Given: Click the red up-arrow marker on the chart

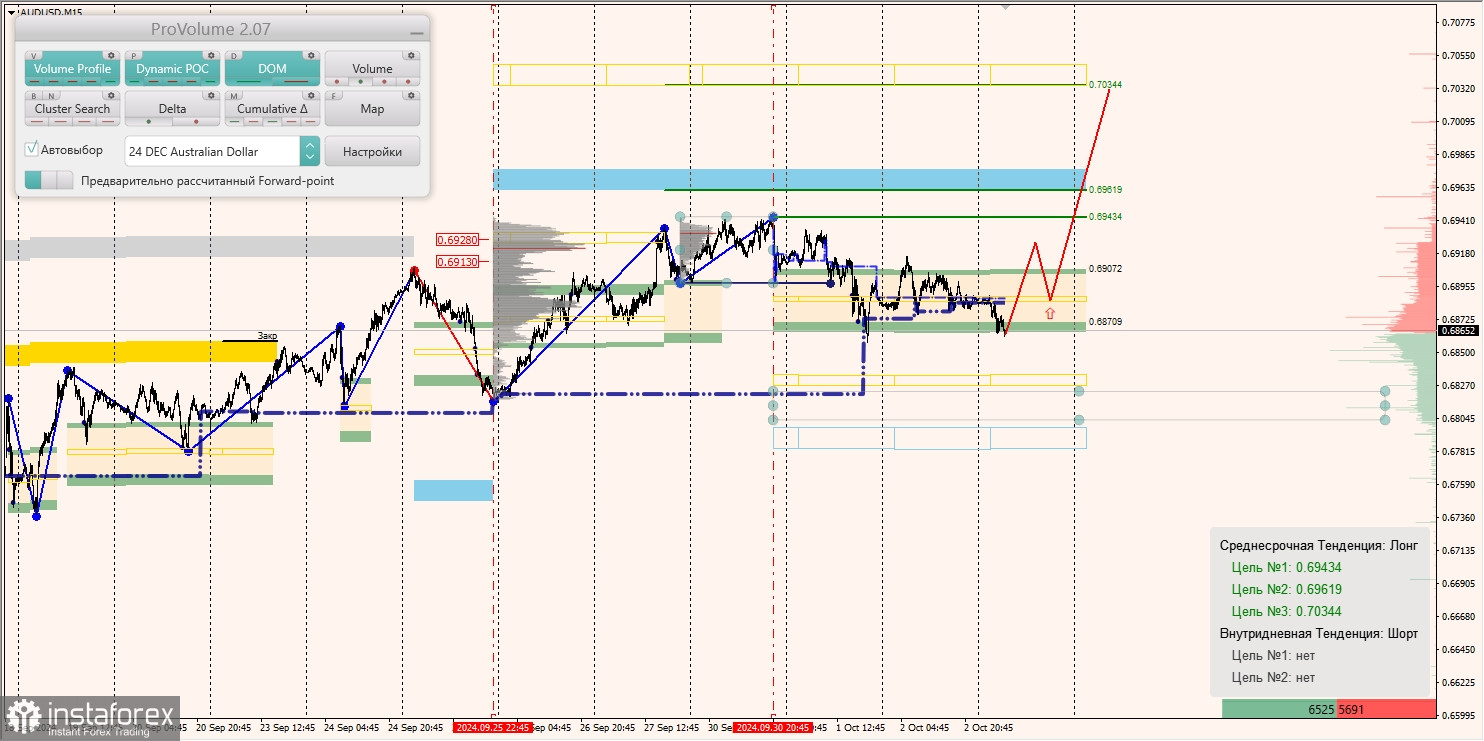Looking at the screenshot, I should point(1049,313).
